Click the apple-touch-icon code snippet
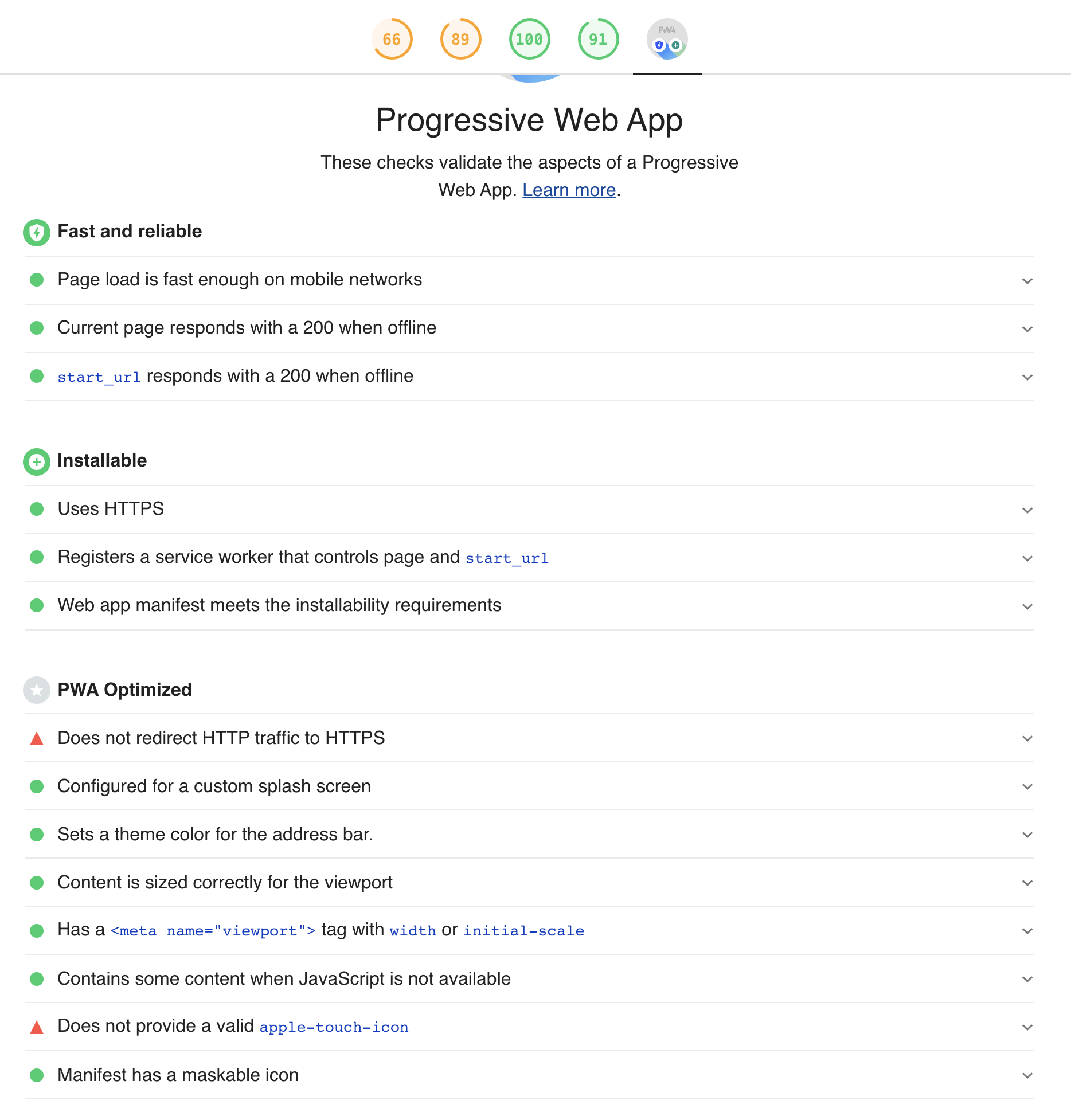The image size is (1071, 1120). coord(334,1027)
